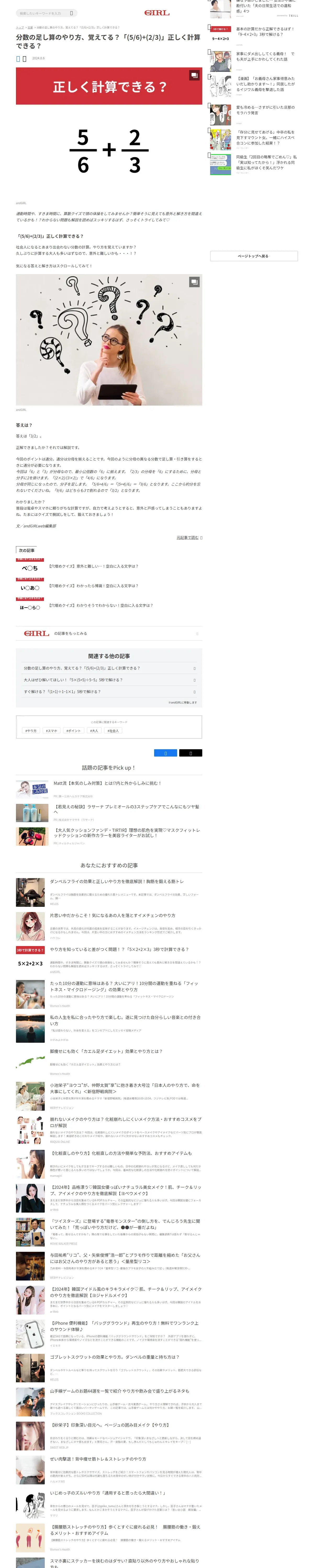The width and height of the screenshot is (314, 1568).
Task: Open the top breadcrumb link 'トップ'
Action: point(20,27)
